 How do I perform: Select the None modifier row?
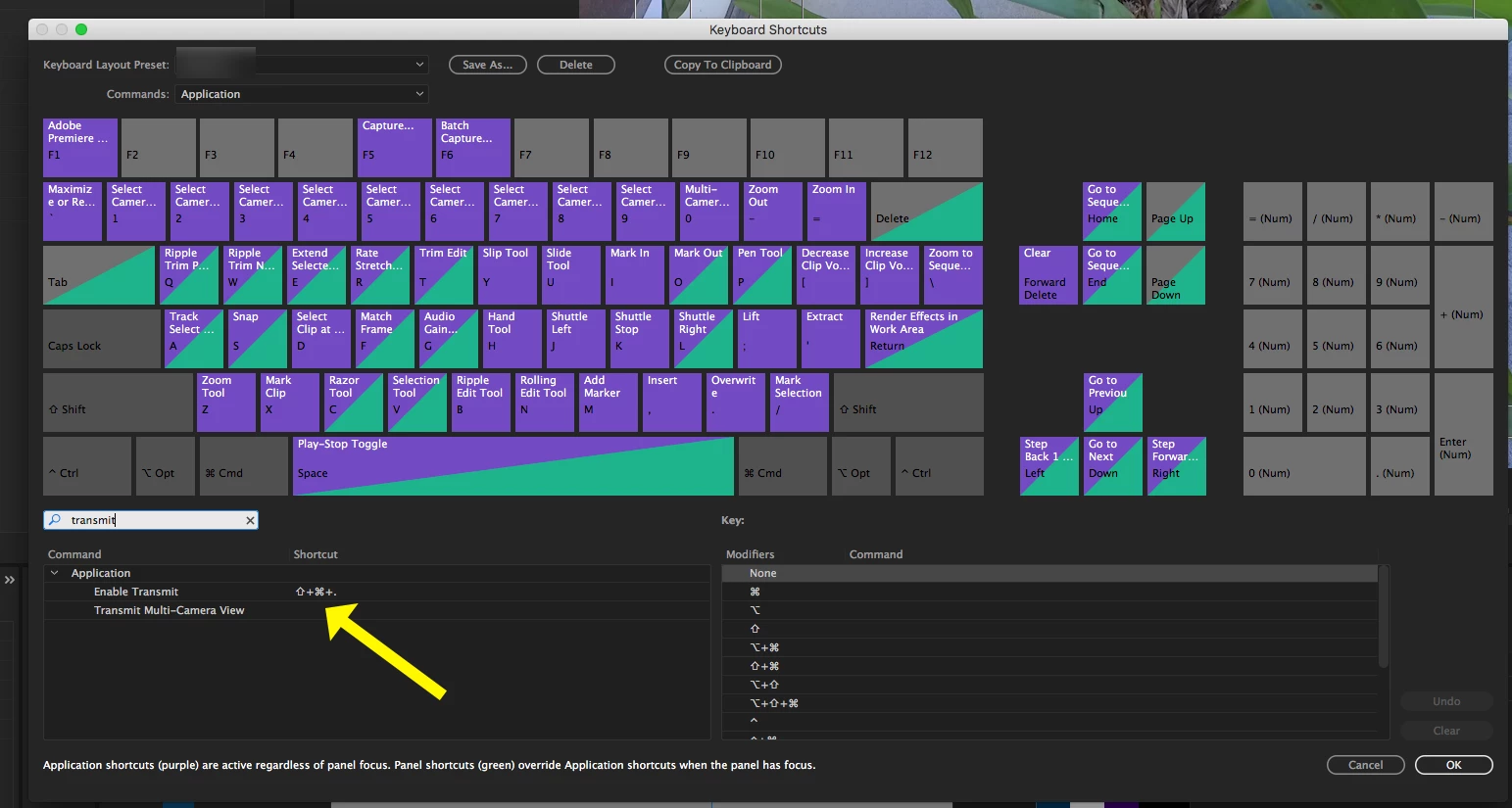1050,573
